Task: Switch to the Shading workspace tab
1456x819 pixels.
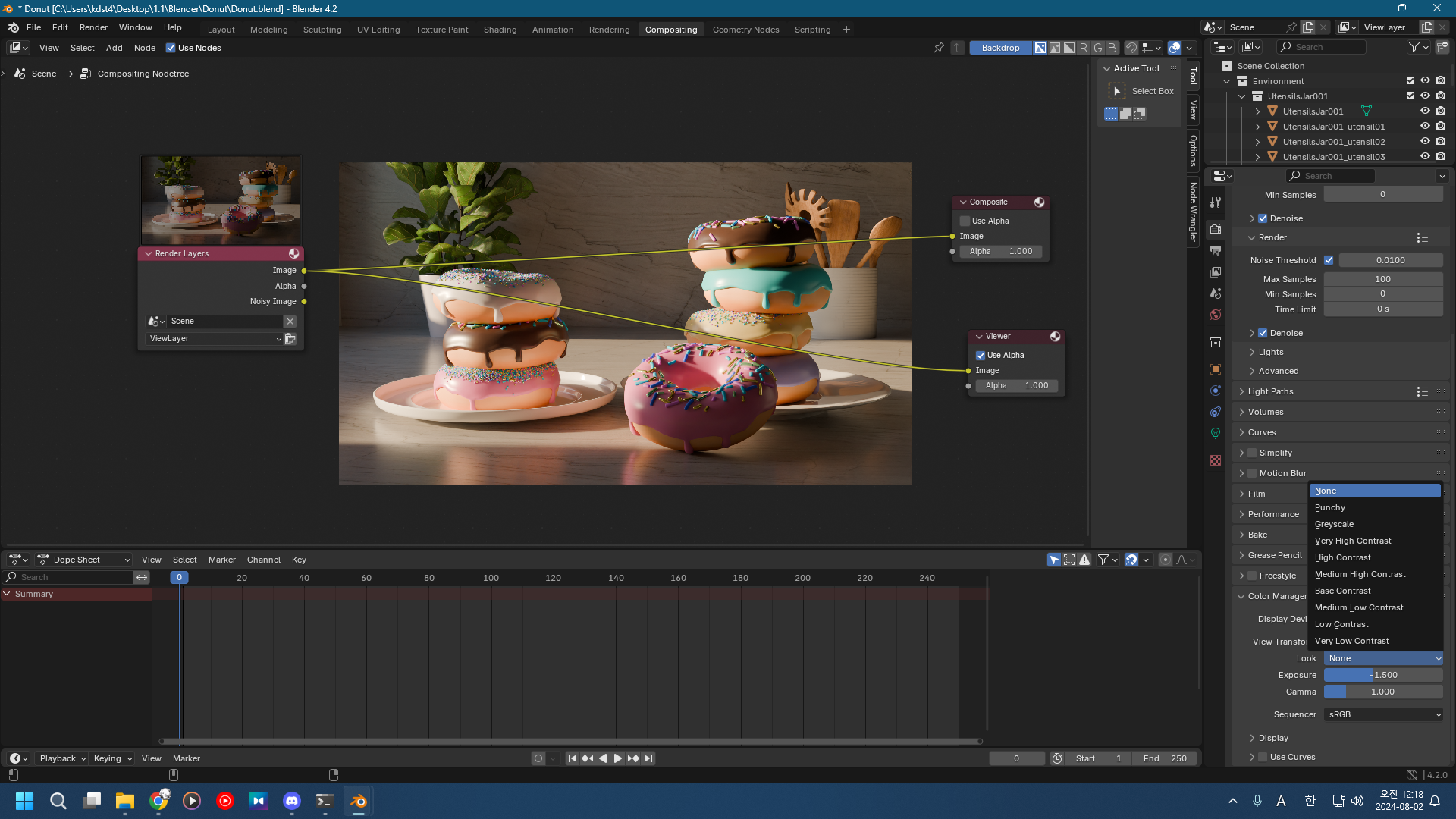Action: 500,30
